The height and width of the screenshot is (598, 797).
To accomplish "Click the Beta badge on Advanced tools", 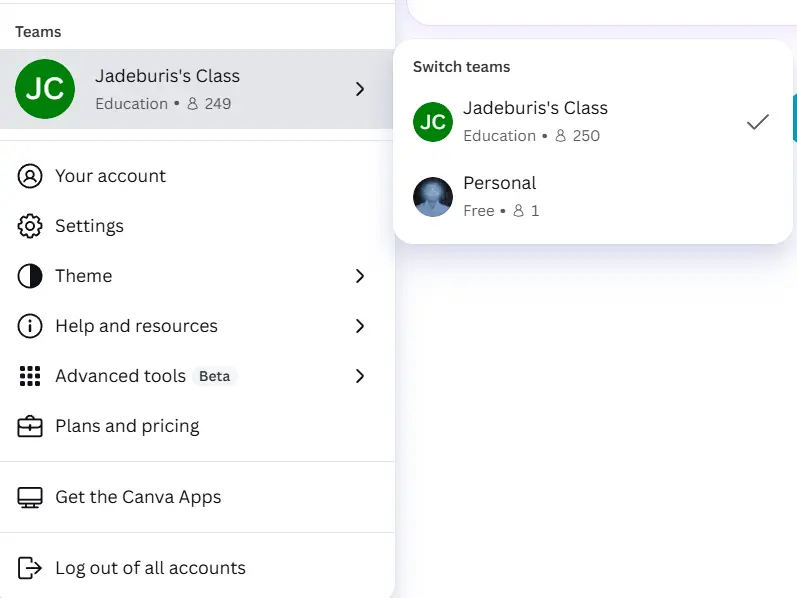I will tap(214, 376).
